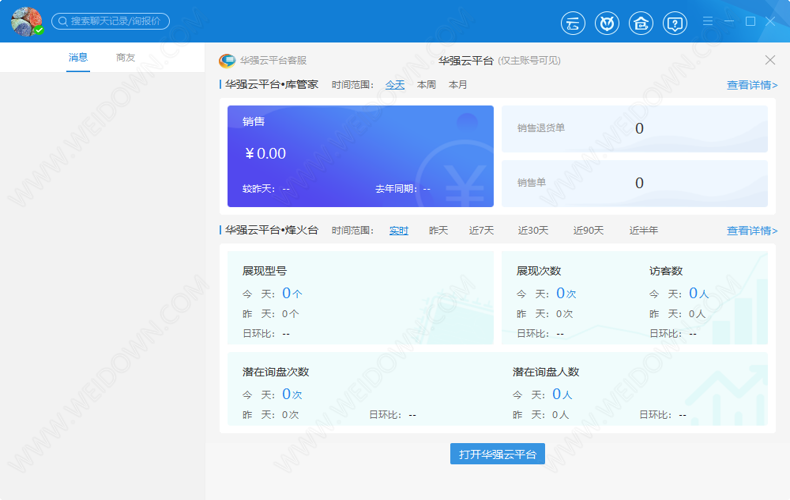Select 近7天 time range for 烽火台
The width and height of the screenshot is (790, 500).
pos(481,231)
